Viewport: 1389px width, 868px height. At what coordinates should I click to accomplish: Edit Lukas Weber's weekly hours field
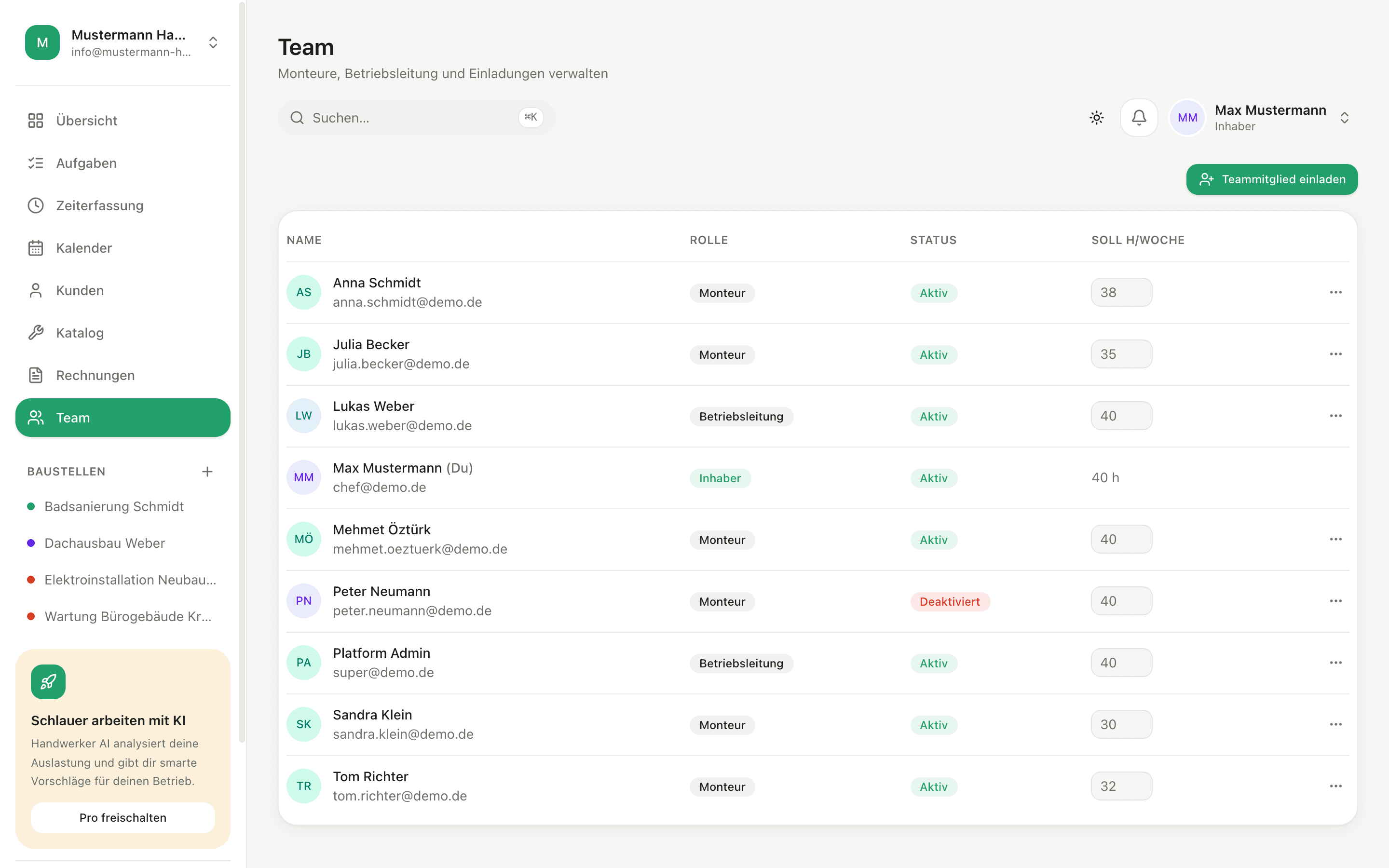tap(1121, 416)
